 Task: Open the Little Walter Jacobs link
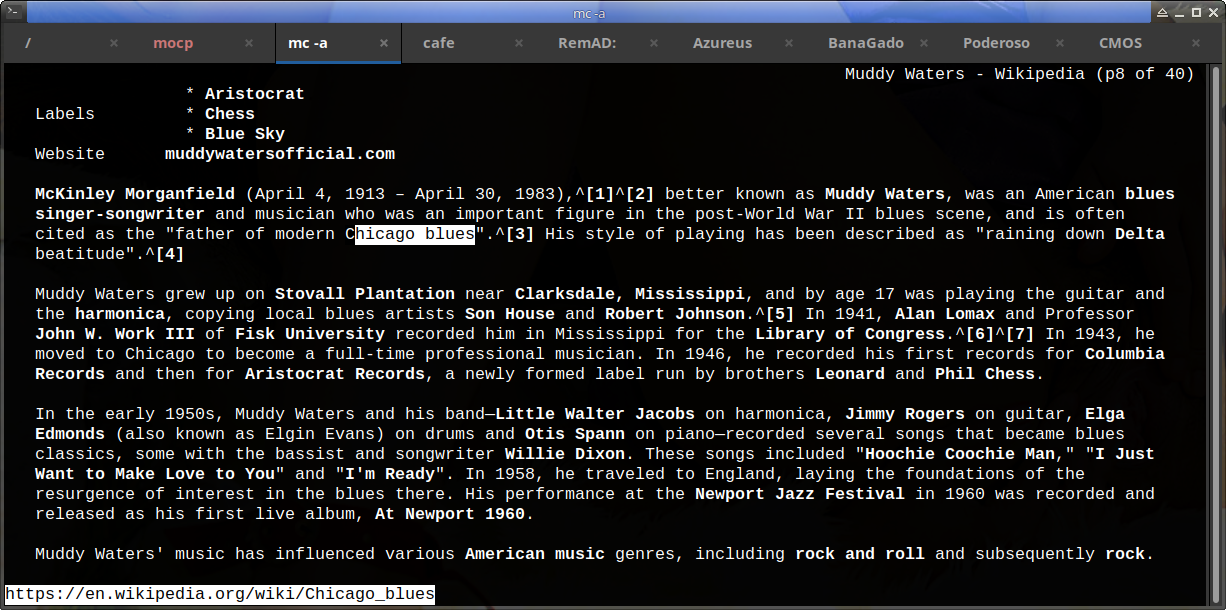595,414
